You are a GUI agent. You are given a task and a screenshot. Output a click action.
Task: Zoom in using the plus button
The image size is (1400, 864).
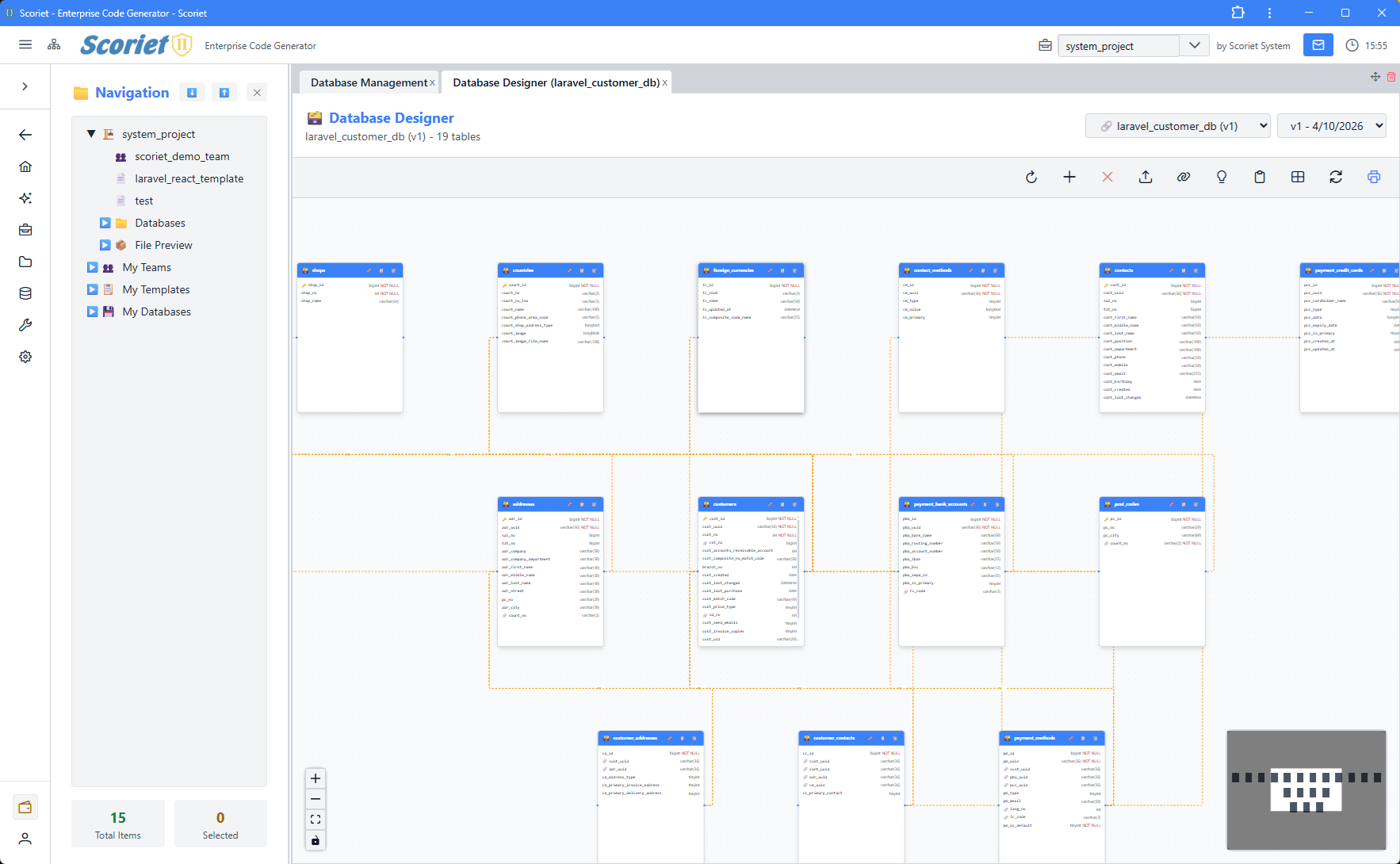315,778
